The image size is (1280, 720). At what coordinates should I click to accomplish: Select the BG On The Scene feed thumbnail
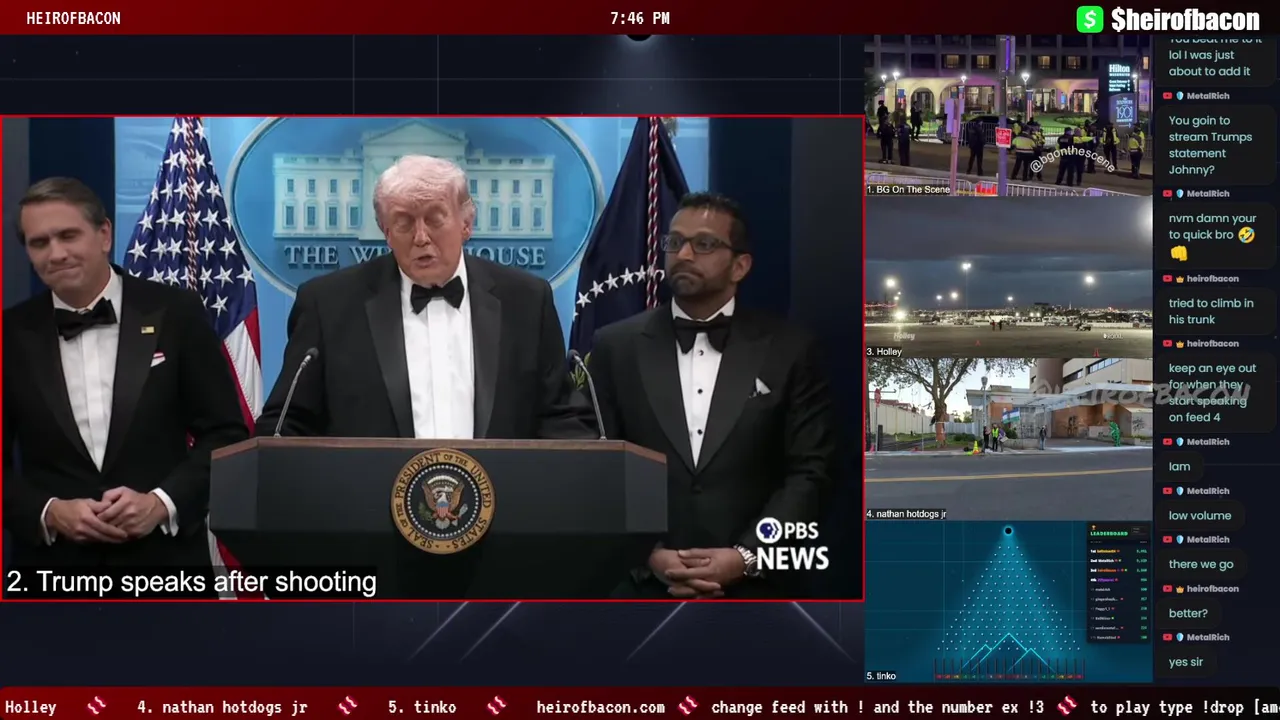coord(1008,115)
